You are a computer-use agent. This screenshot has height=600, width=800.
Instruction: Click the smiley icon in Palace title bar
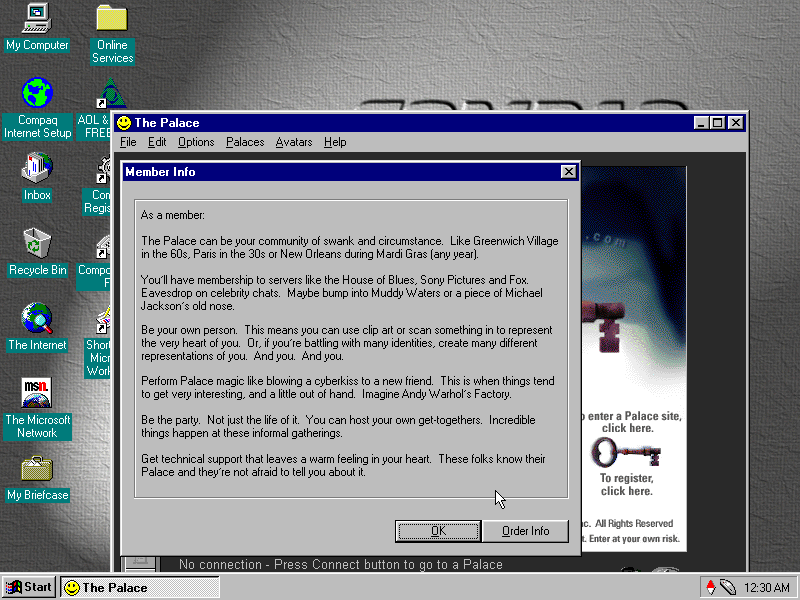124,123
